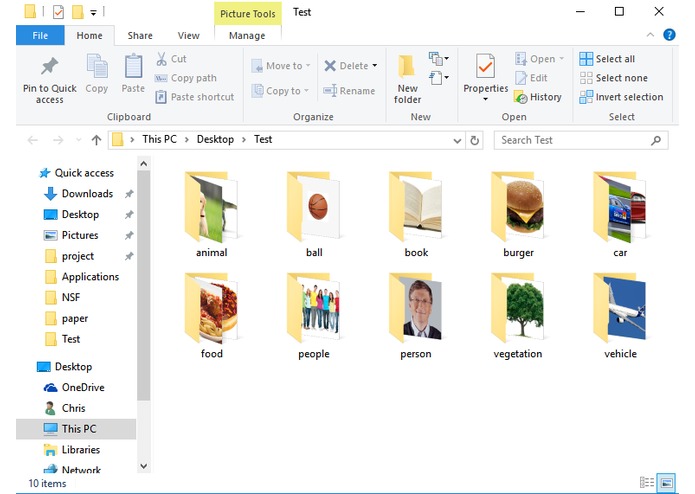Select This PC in navigation pane

[75, 429]
